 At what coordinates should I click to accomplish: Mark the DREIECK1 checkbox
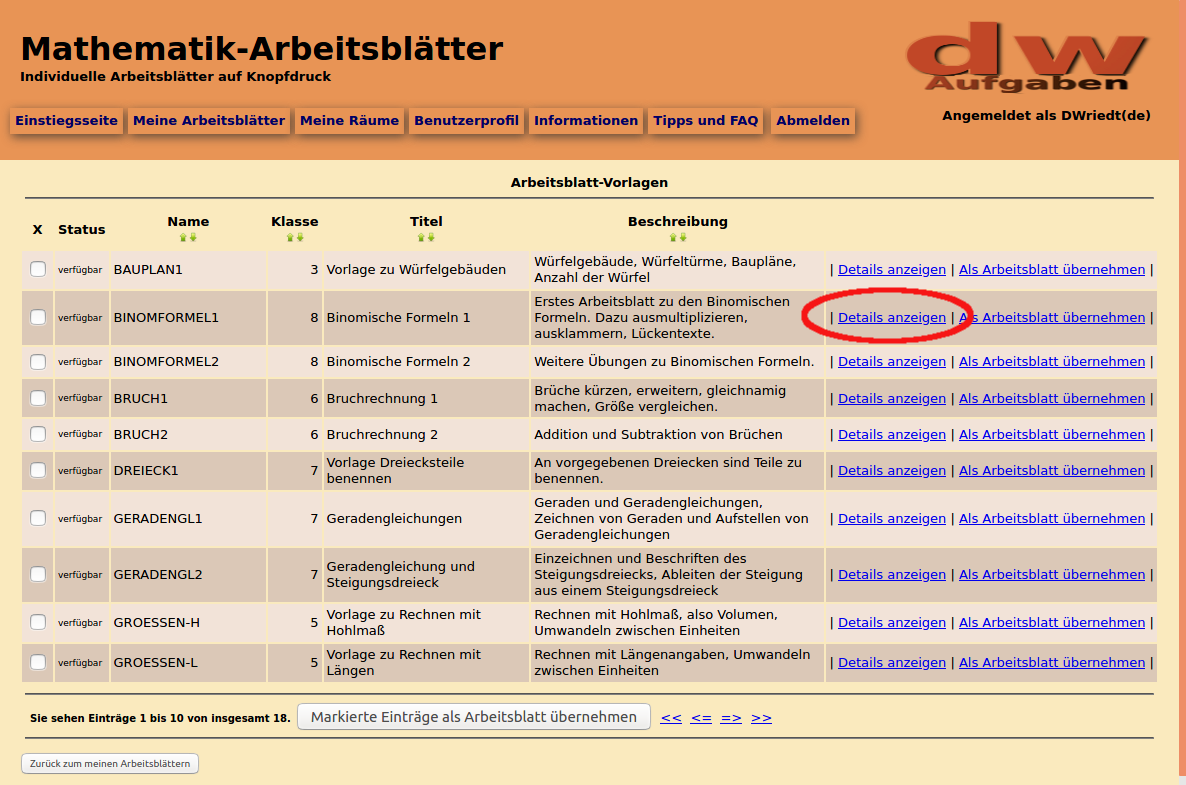coord(38,470)
